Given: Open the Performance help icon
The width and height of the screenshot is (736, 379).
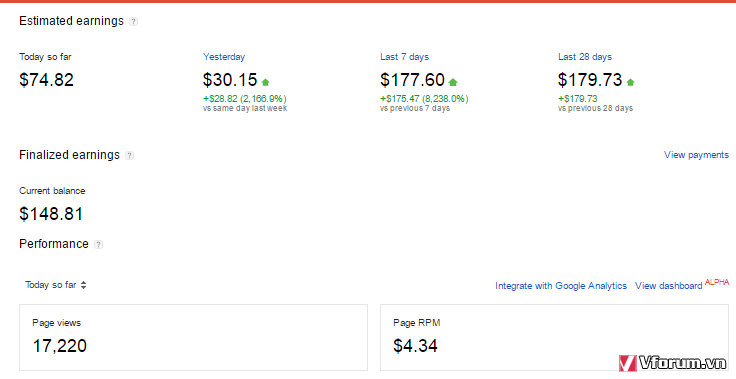Looking at the screenshot, I should click(x=98, y=244).
